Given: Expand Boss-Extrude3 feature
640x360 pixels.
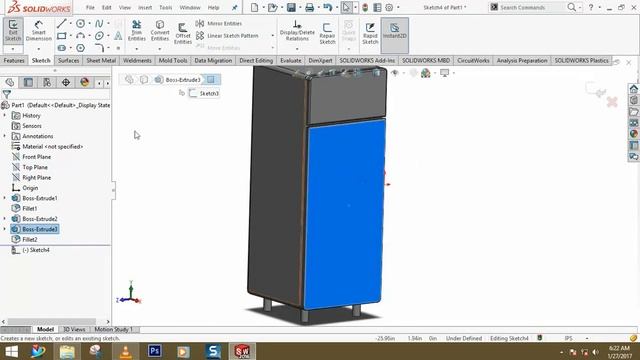Looking at the screenshot, I should click(4, 229).
